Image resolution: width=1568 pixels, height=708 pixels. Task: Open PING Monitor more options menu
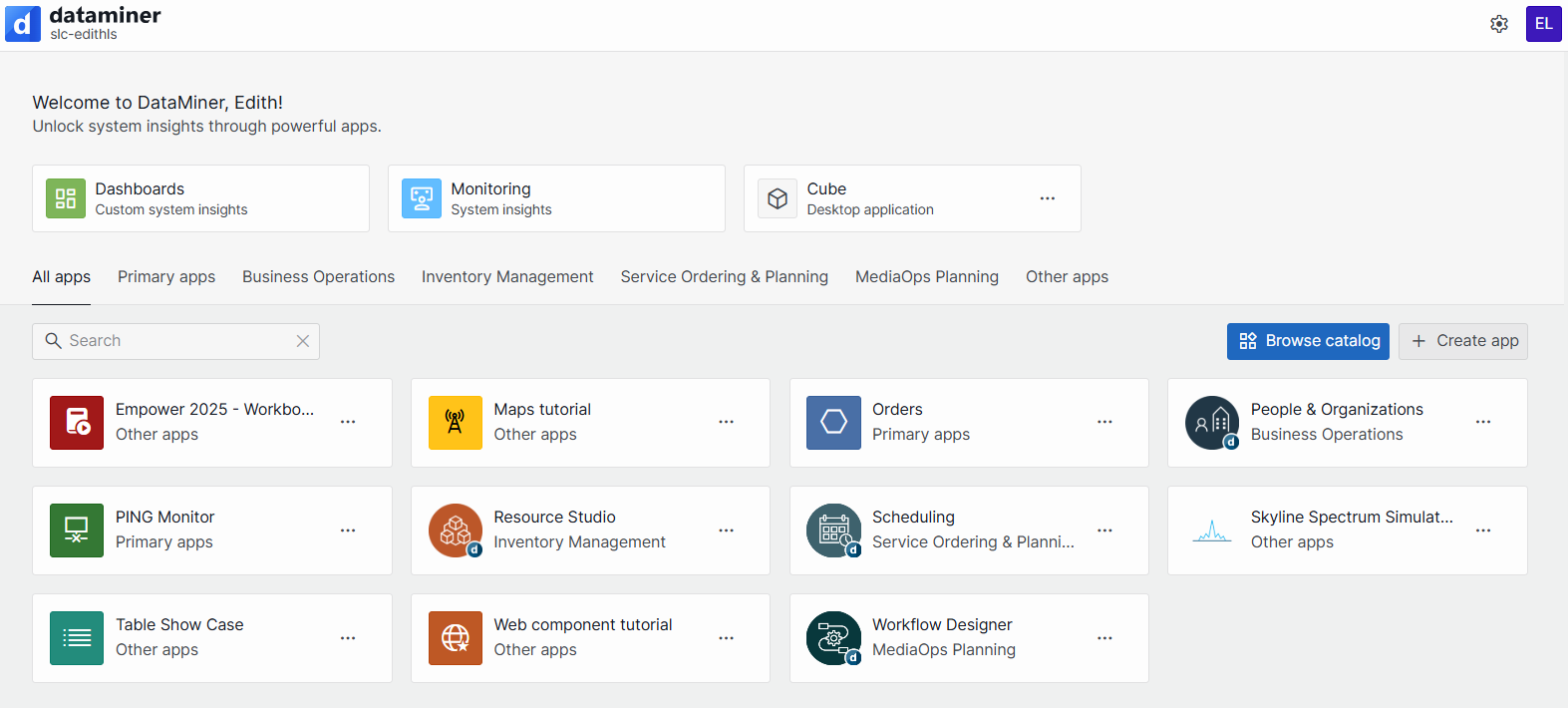pyautogui.click(x=348, y=531)
